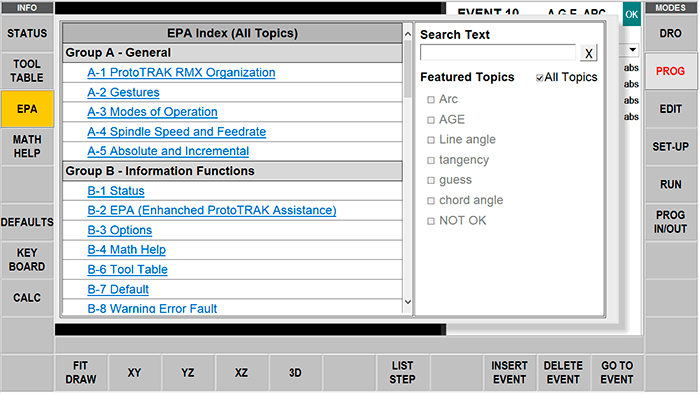Select the XZ view softkey
This screenshot has width=700, height=394.
pyautogui.click(x=242, y=373)
